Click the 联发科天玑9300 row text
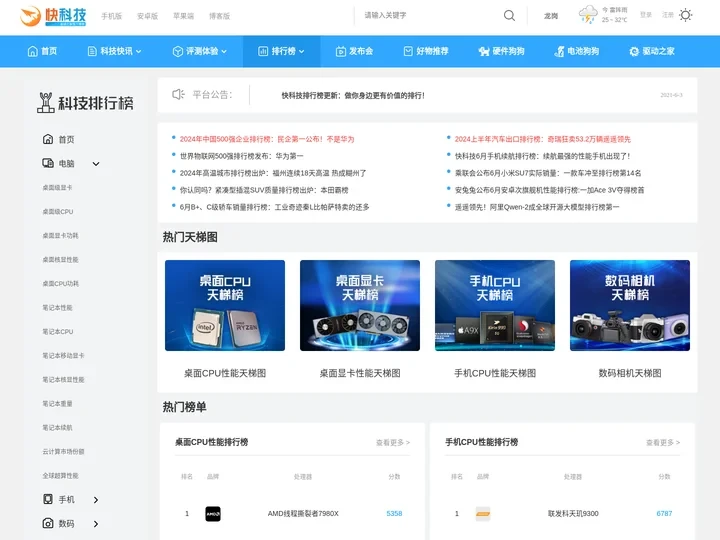720x540 pixels. pyautogui.click(x=573, y=513)
